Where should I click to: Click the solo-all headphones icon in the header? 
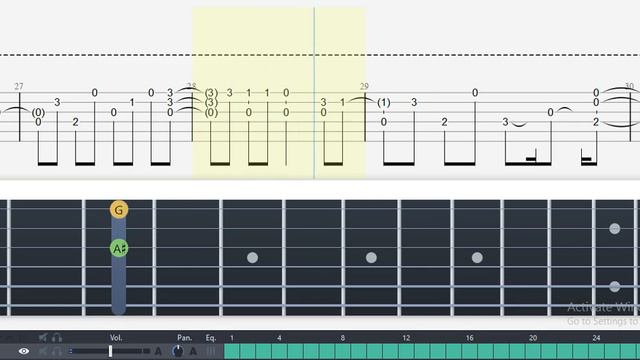tap(57, 337)
